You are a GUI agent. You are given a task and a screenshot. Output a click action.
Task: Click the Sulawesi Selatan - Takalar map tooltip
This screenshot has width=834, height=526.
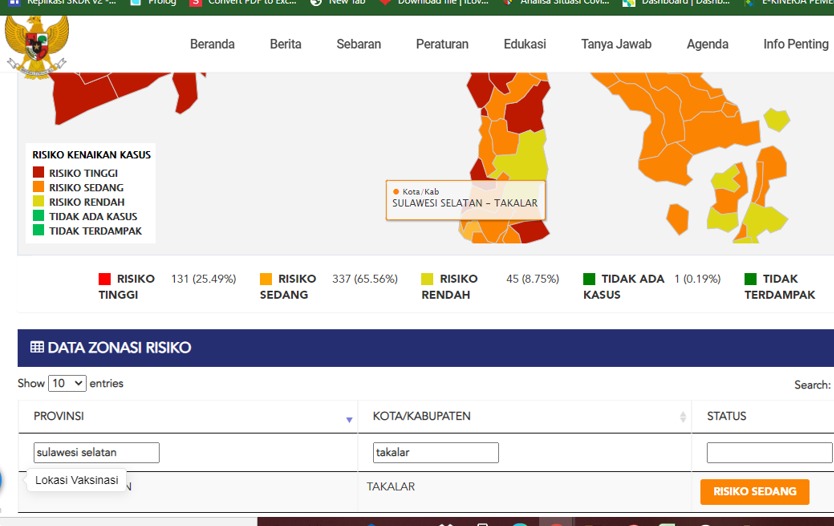(x=465, y=200)
